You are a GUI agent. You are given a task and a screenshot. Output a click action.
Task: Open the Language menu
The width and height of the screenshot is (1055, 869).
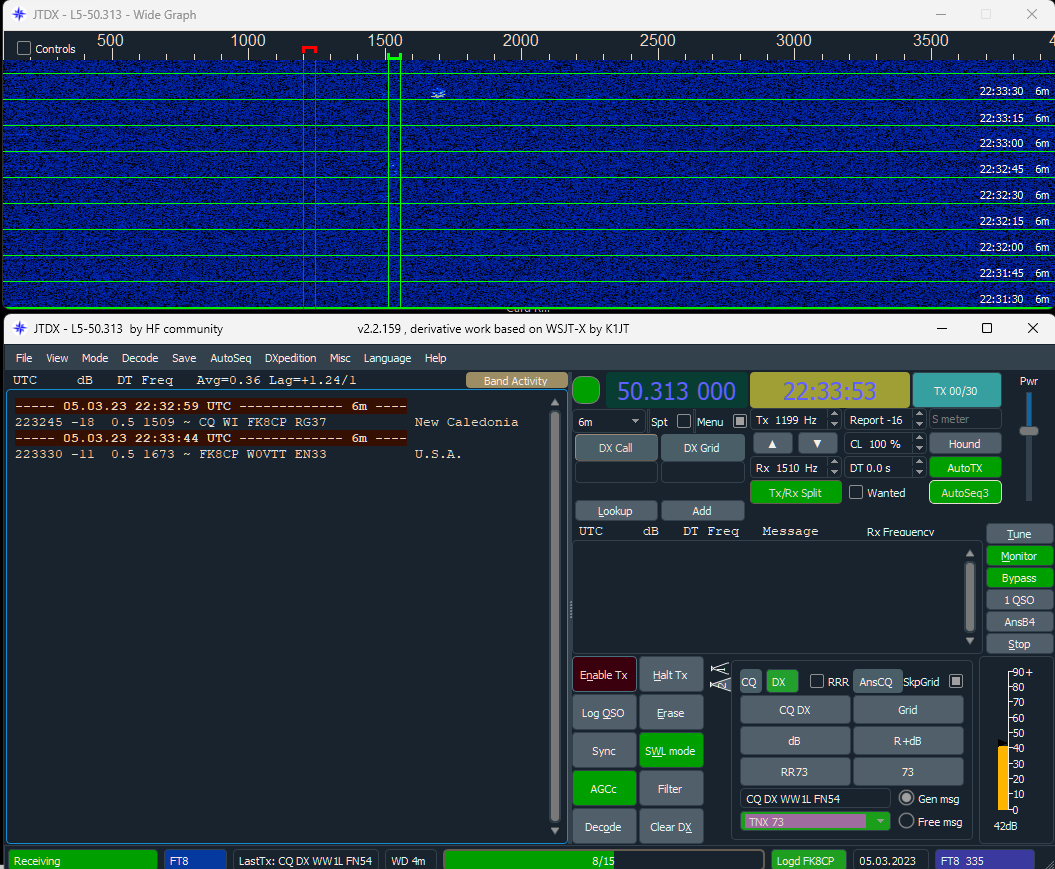click(388, 358)
